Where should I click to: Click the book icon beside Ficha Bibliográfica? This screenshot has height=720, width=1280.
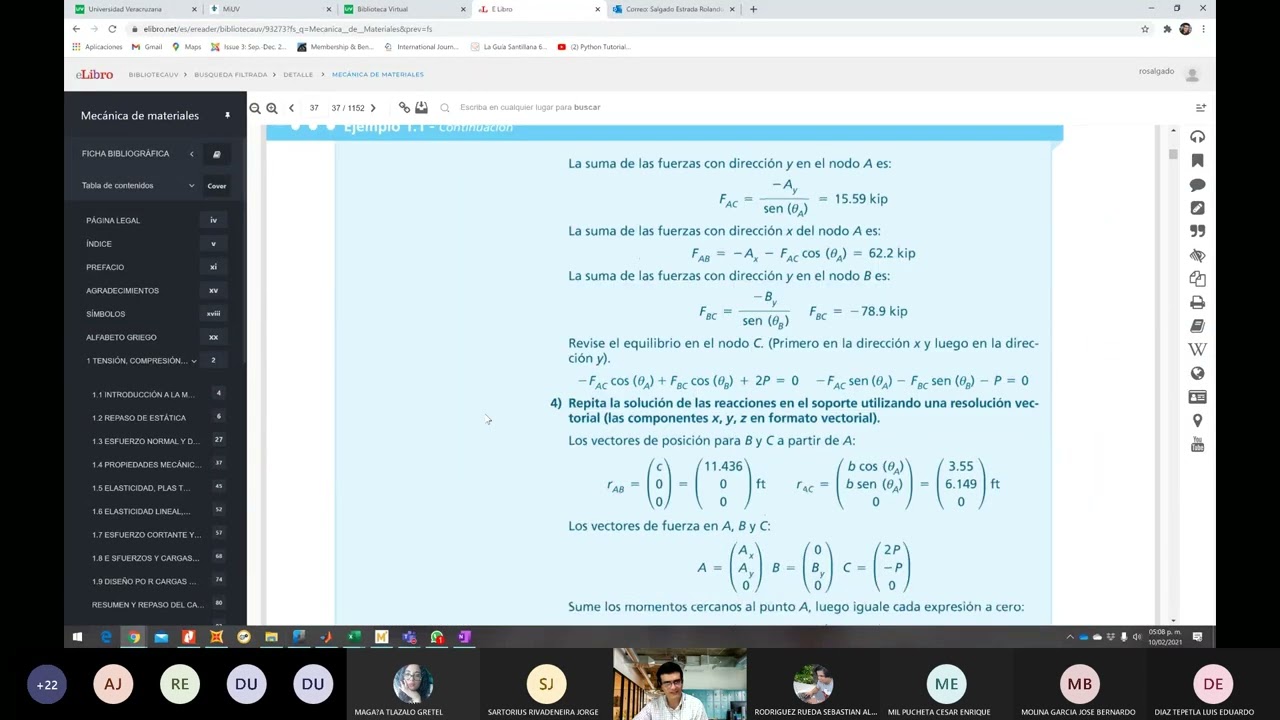click(x=217, y=154)
